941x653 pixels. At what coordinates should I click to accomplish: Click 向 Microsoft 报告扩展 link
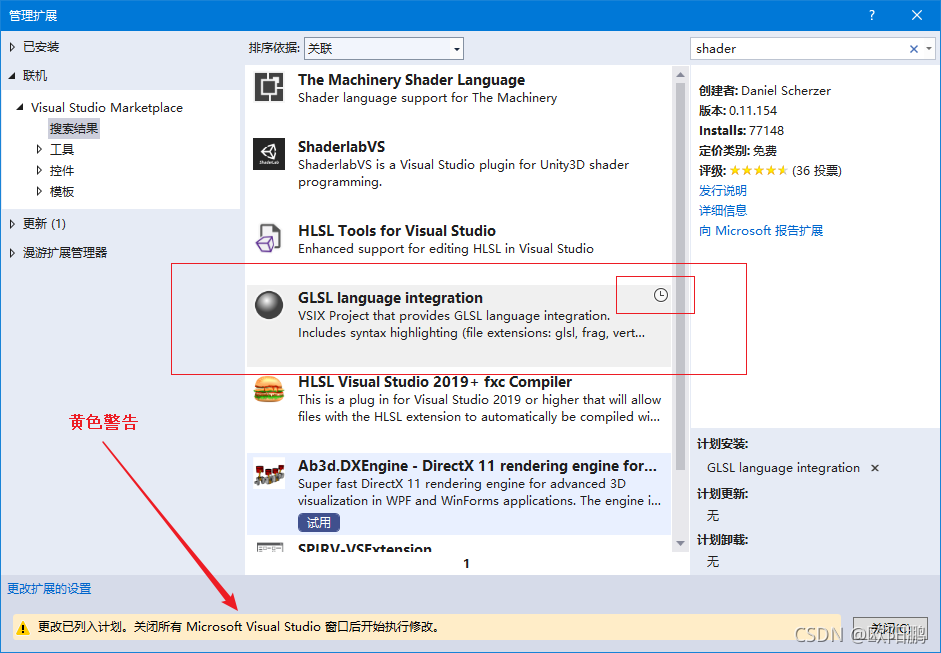point(760,230)
